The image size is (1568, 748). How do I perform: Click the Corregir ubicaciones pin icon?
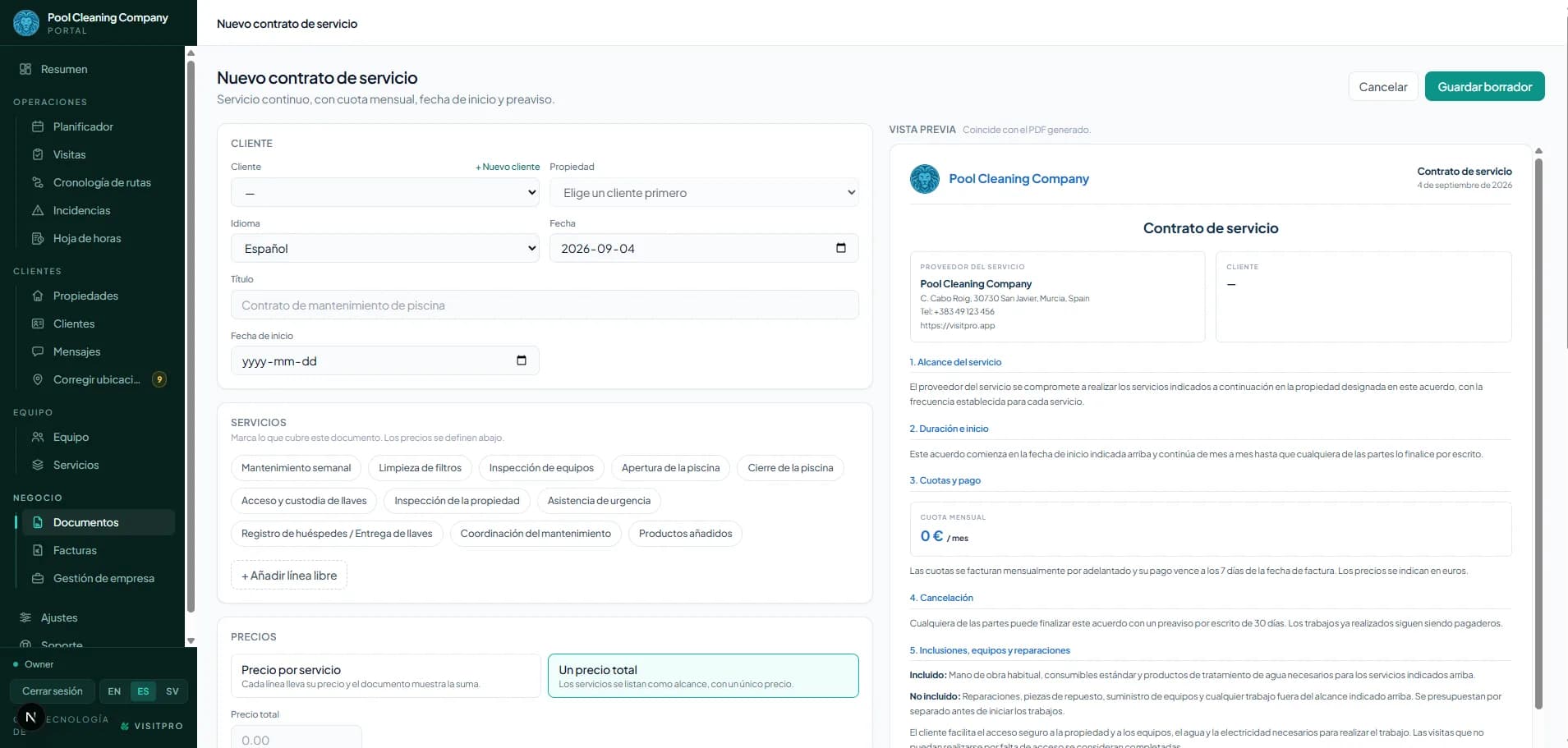38,379
